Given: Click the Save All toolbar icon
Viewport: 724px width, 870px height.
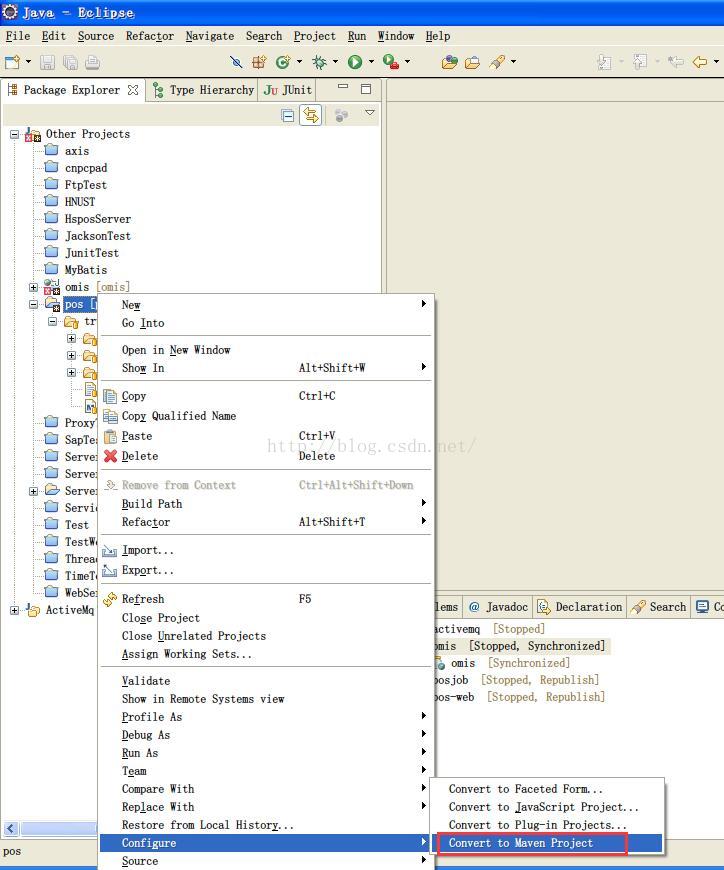Looking at the screenshot, I should [x=70, y=62].
